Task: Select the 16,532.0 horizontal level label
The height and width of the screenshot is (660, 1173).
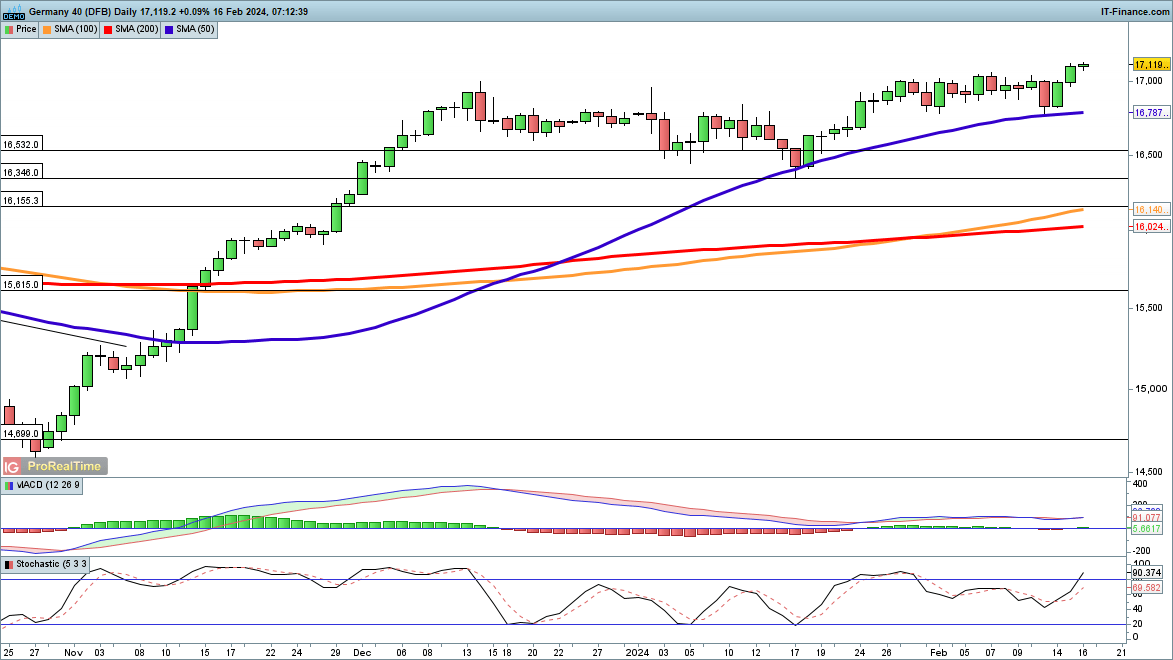Action: click(x=21, y=144)
